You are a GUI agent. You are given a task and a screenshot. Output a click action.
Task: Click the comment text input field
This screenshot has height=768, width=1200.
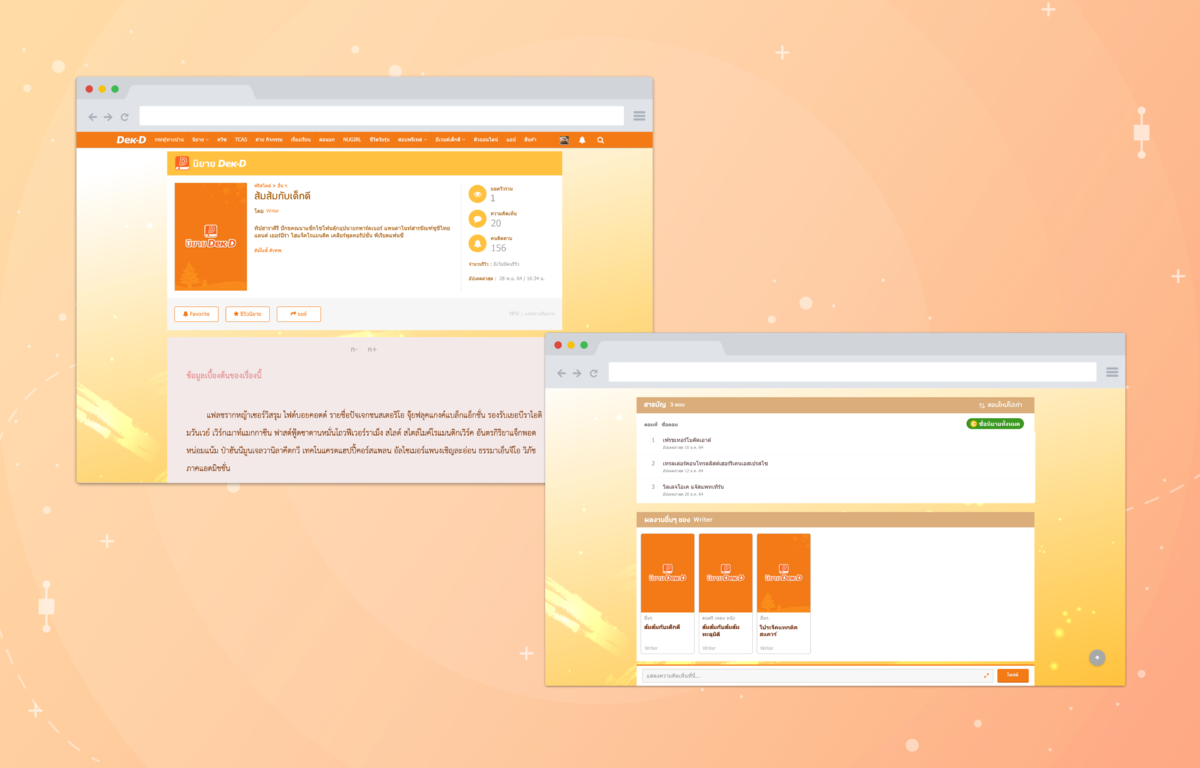click(x=810, y=676)
